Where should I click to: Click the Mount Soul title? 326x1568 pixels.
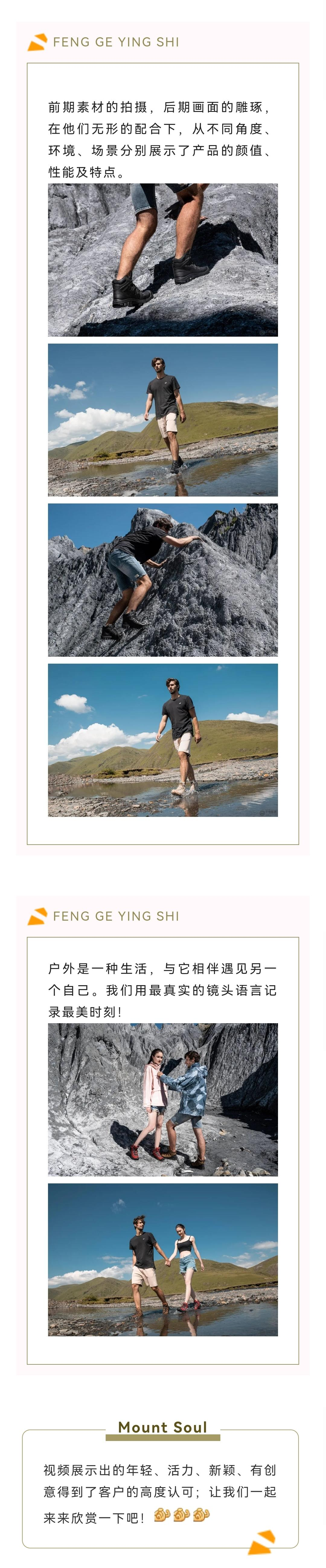point(163,1427)
